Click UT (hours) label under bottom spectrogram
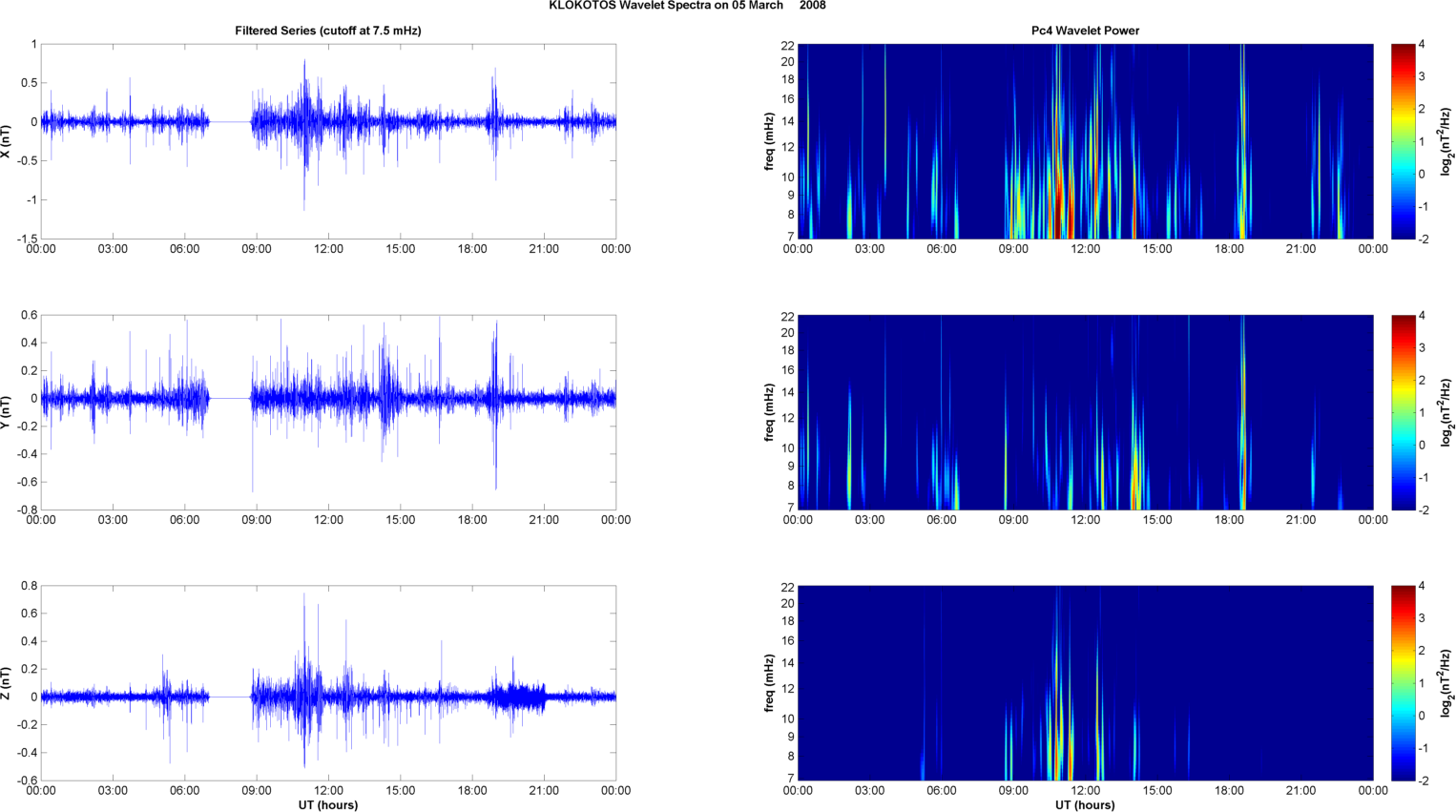 point(1085,804)
